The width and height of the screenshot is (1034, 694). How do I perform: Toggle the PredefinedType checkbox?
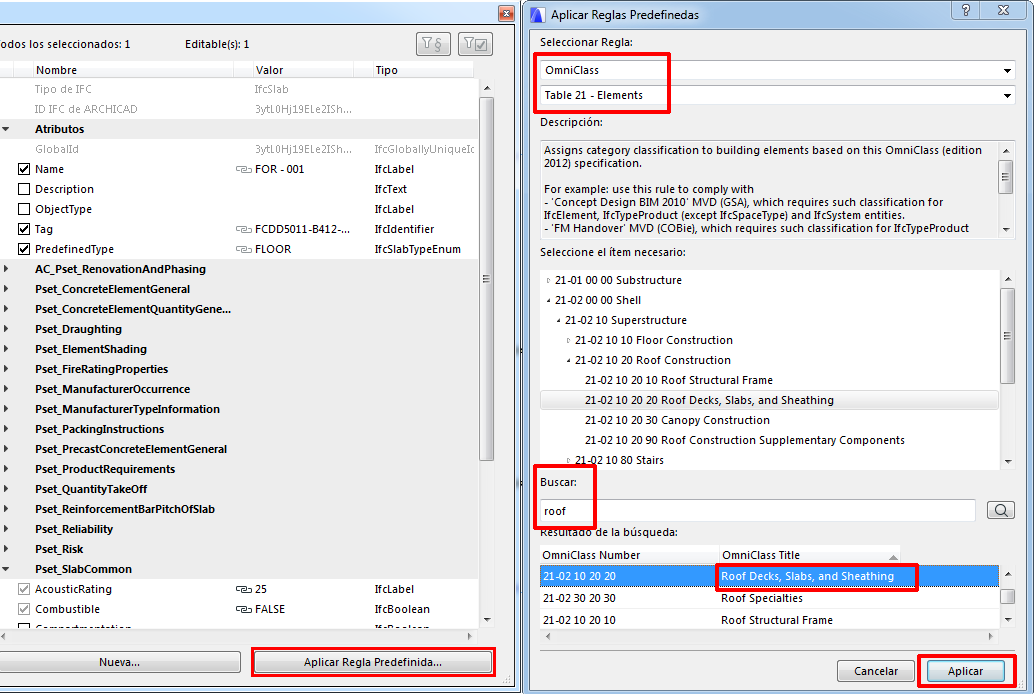(24, 249)
